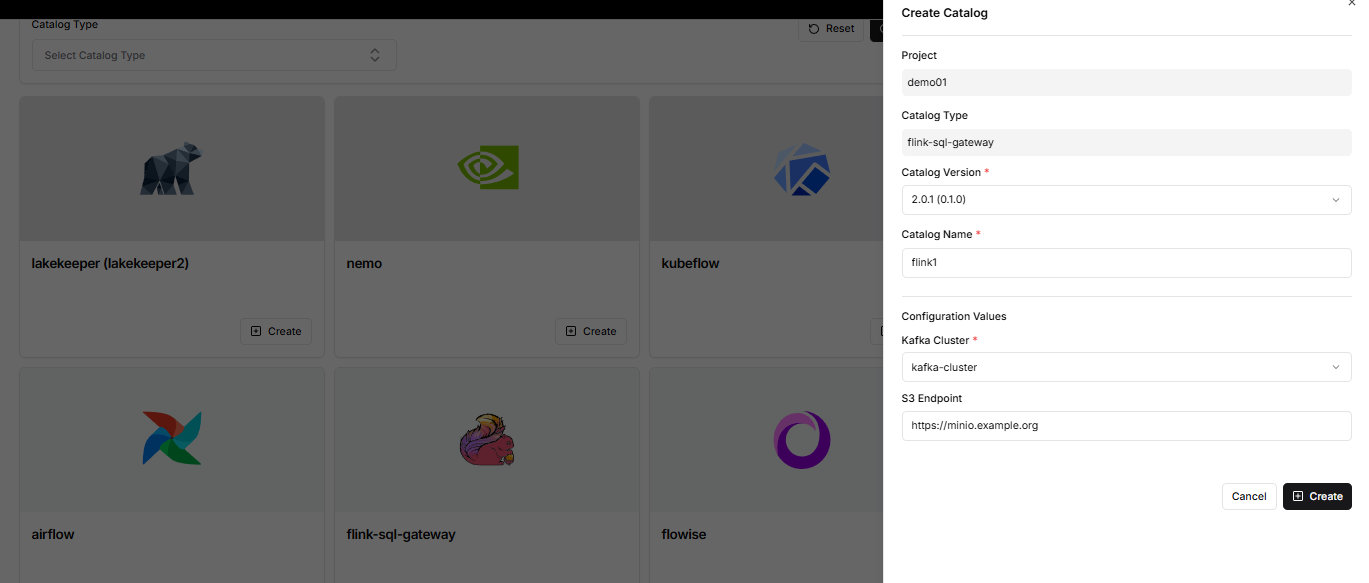The height and width of the screenshot is (583, 1369).
Task: Click the airflow pinwheel logo
Action: click(172, 438)
